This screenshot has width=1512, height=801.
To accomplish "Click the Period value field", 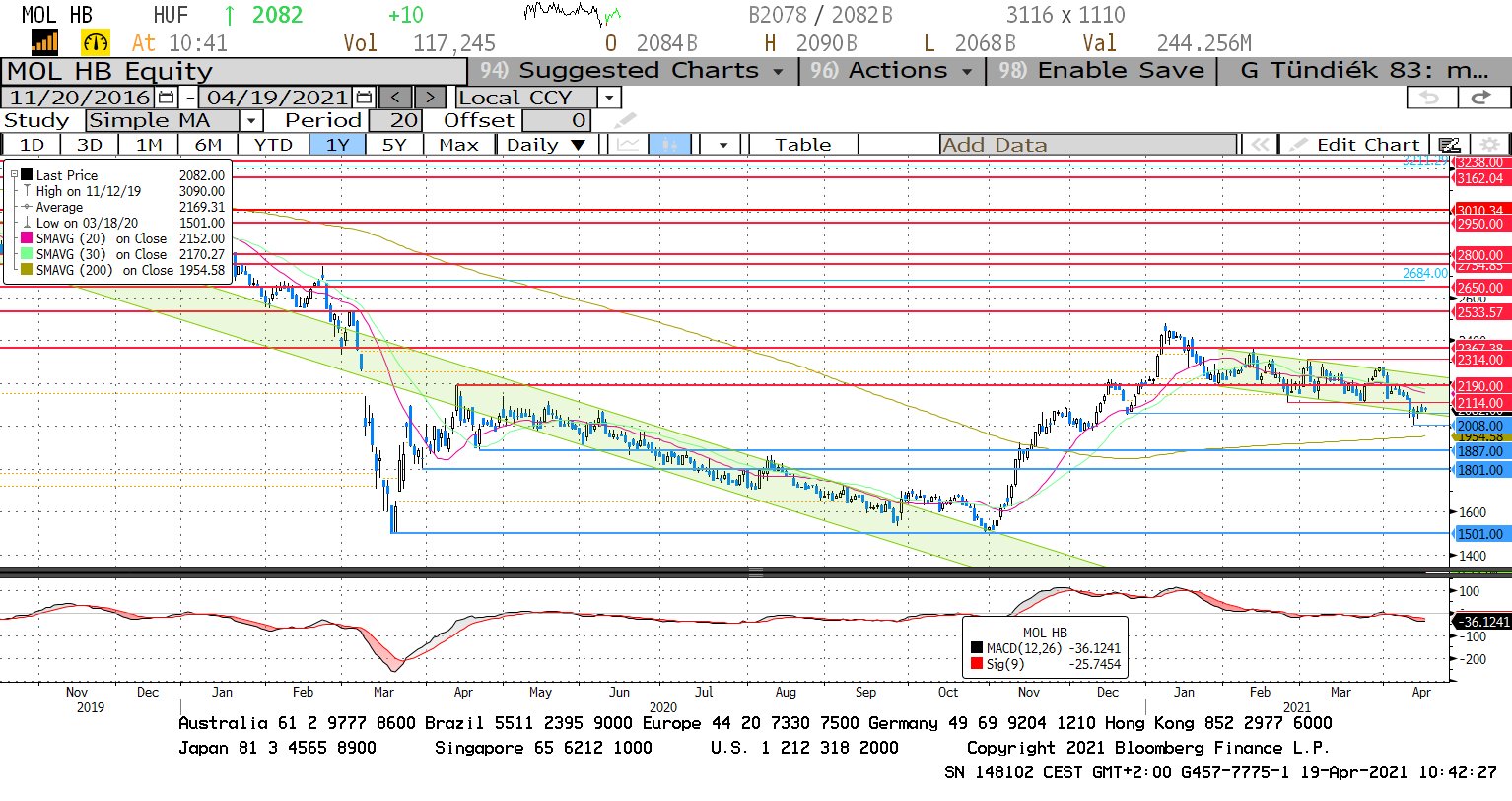I will [395, 121].
